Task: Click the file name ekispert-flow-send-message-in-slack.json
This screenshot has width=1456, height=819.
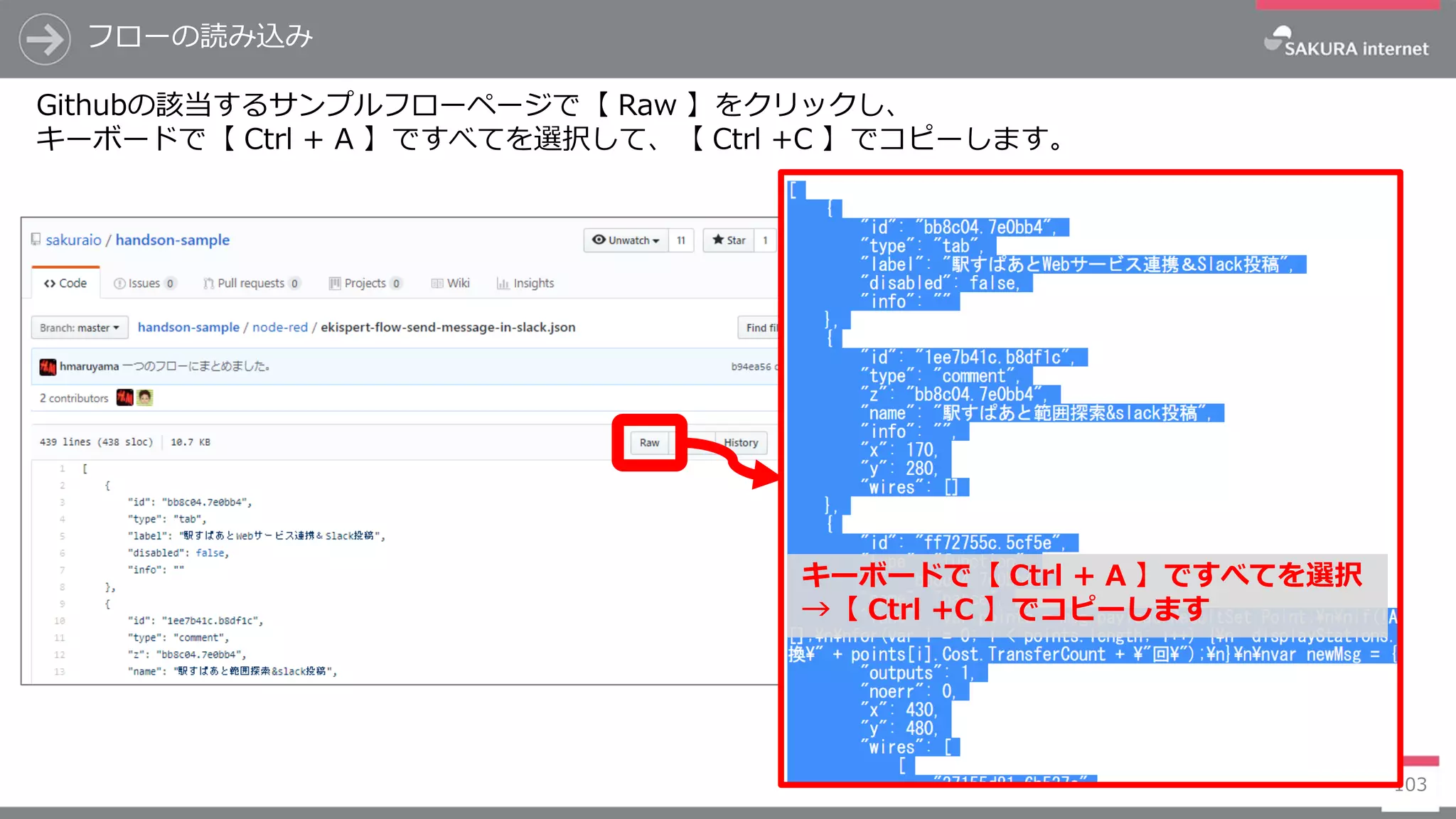Action: (x=448, y=327)
